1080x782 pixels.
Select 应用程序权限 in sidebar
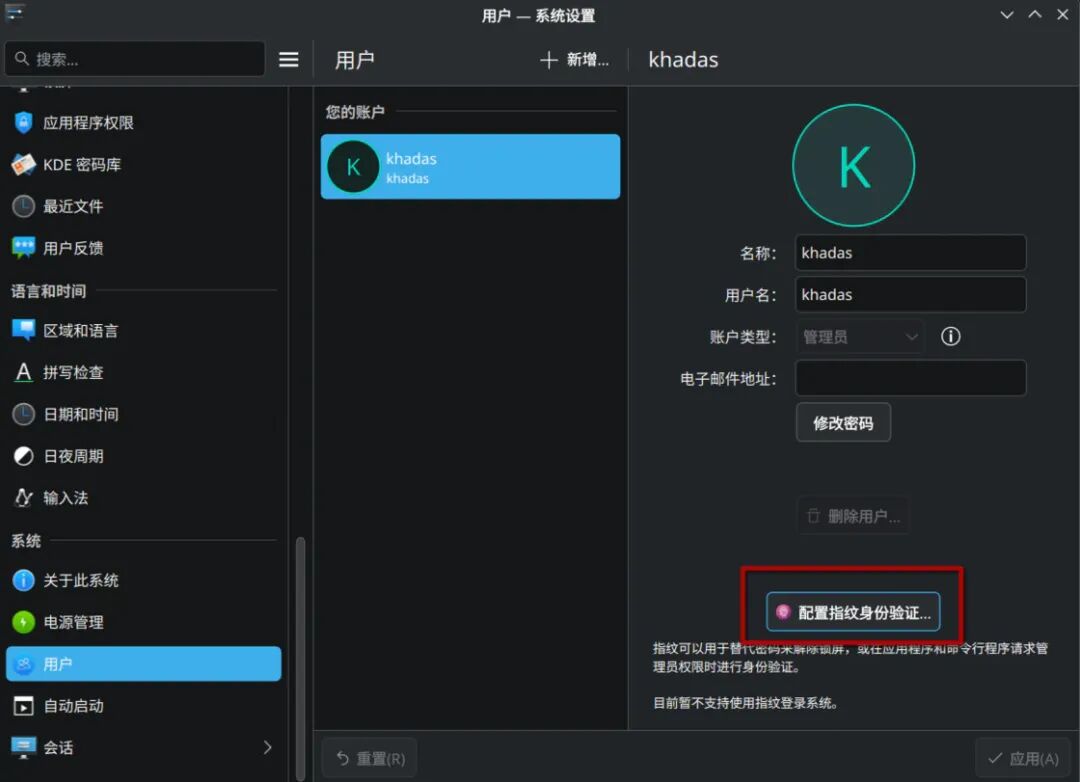tap(143, 123)
